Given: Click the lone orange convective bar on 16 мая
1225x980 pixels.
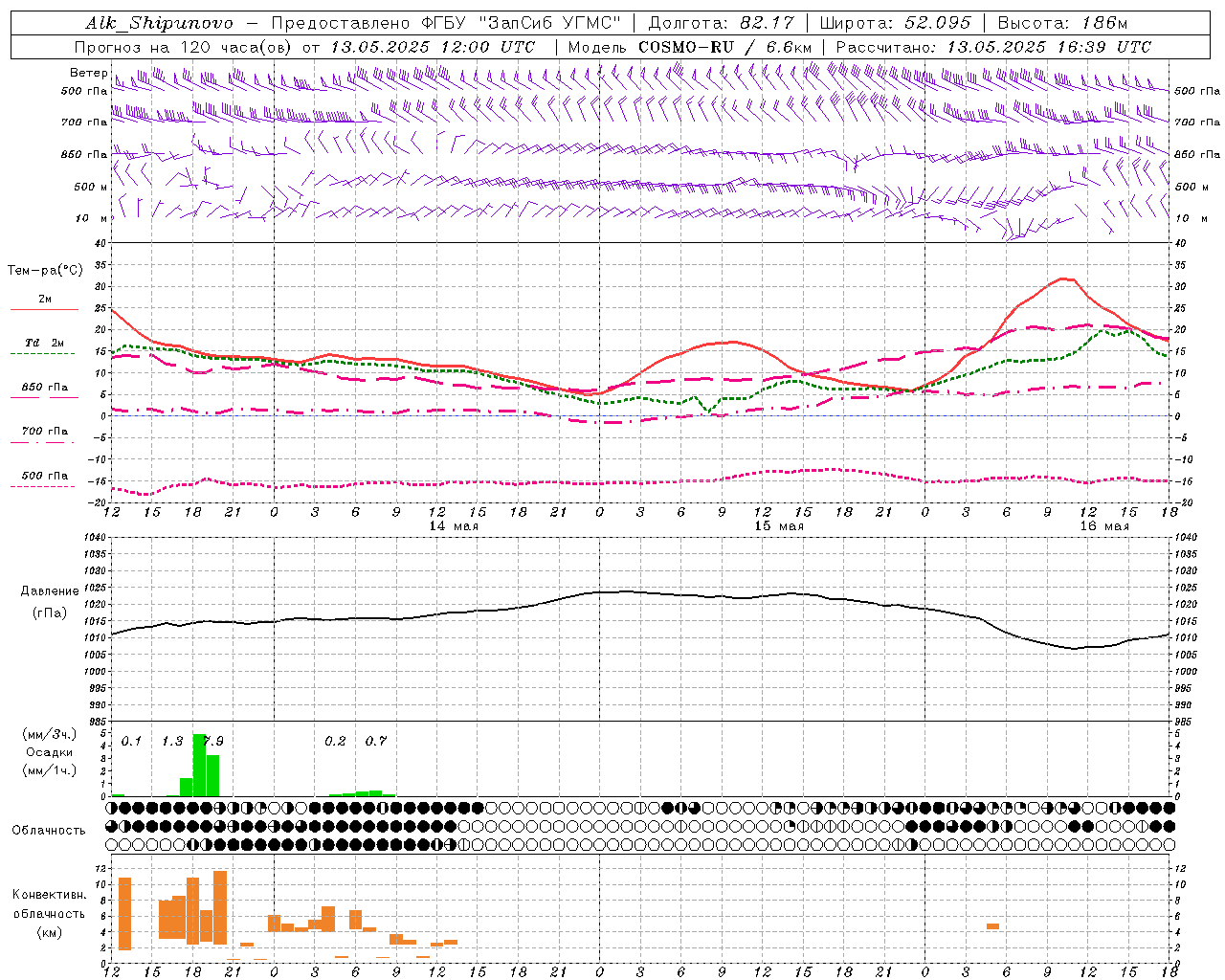Looking at the screenshot, I should point(992,926).
